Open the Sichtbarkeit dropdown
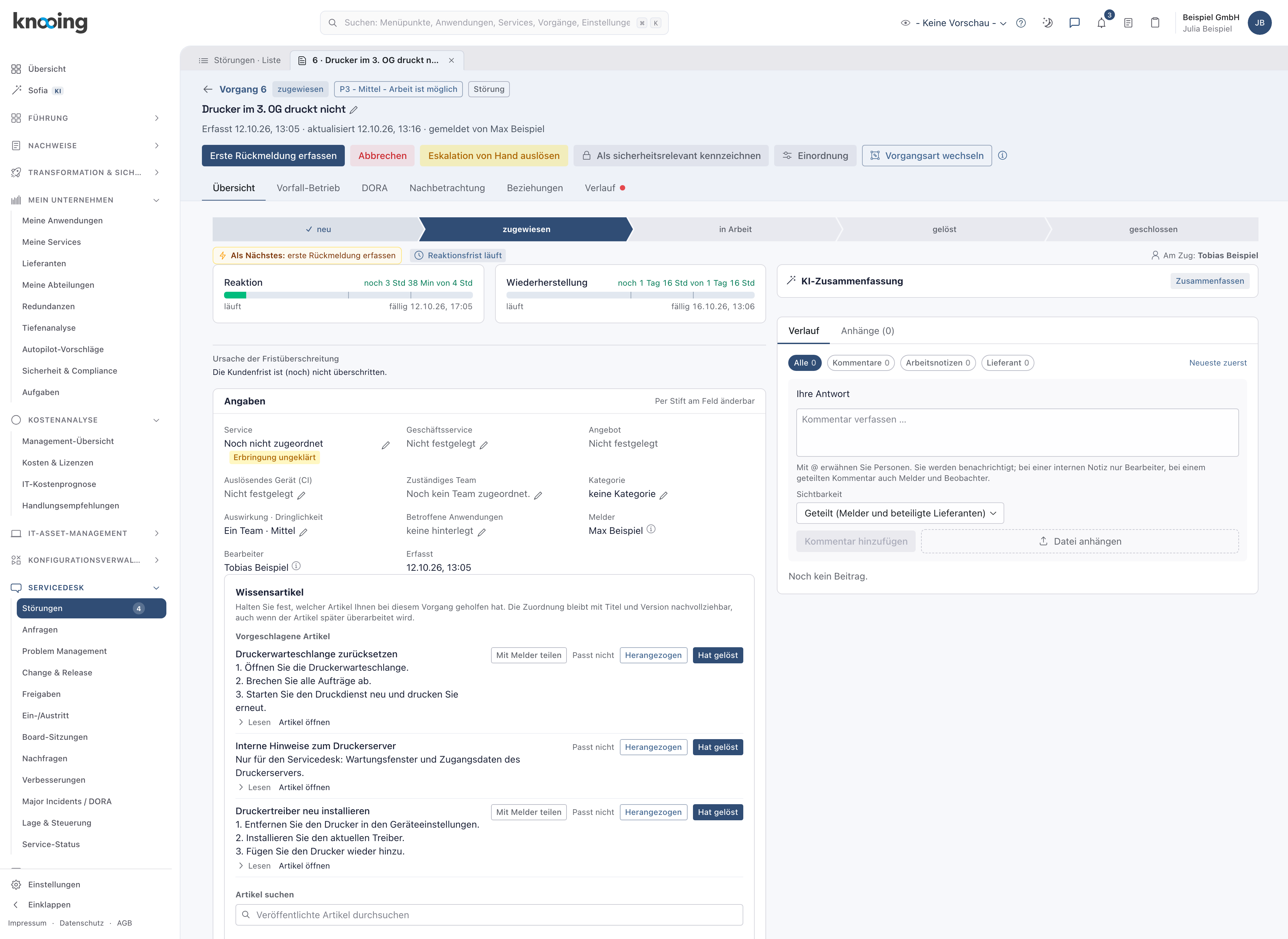Image resolution: width=1288 pixels, height=939 pixels. tap(900, 513)
